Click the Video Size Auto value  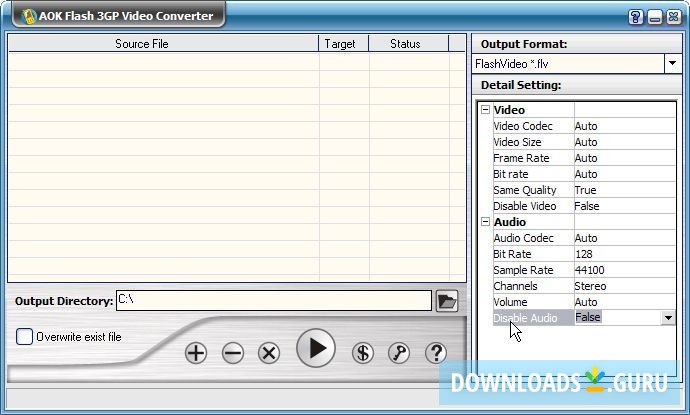tap(586, 142)
